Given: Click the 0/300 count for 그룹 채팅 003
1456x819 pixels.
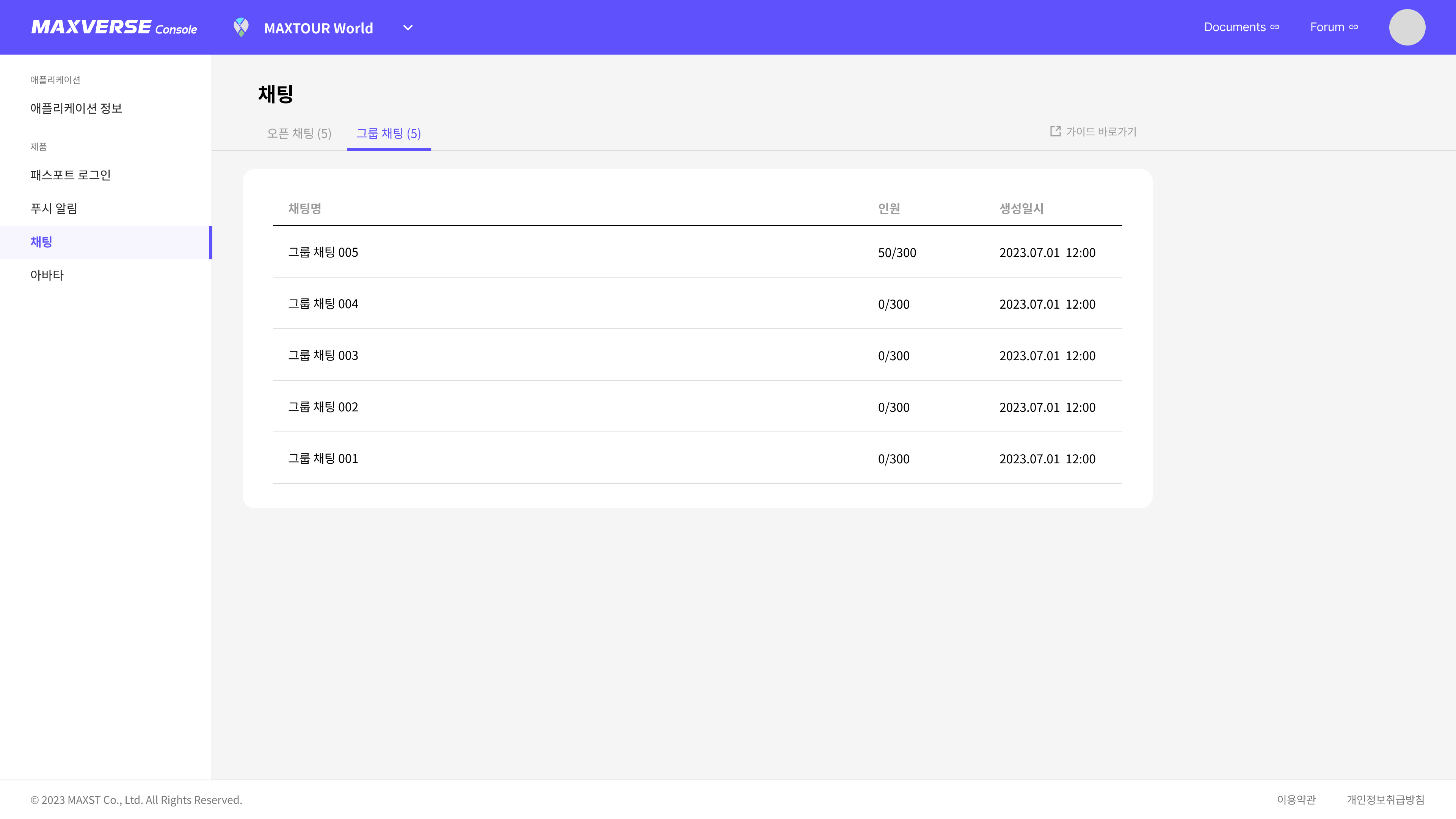Looking at the screenshot, I should pyautogui.click(x=894, y=356).
